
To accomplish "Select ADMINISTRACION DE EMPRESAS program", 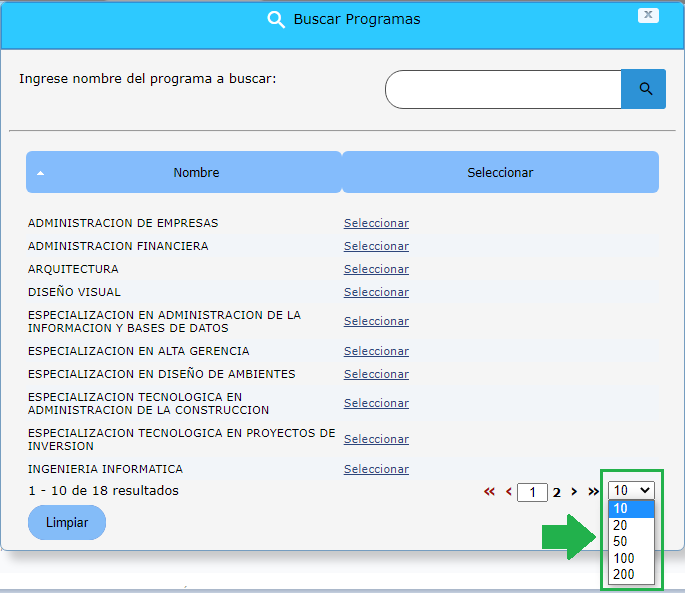I will tap(376, 223).
